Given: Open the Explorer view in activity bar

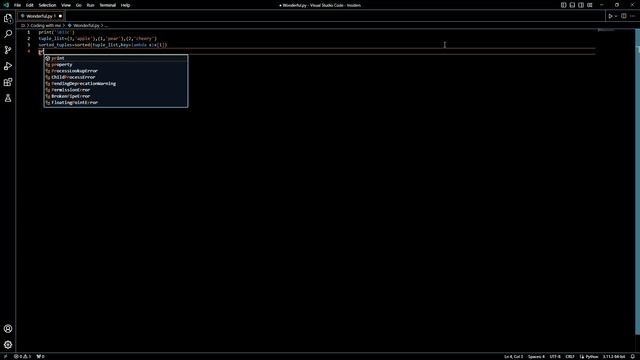Looking at the screenshot, I should [x=8, y=18].
